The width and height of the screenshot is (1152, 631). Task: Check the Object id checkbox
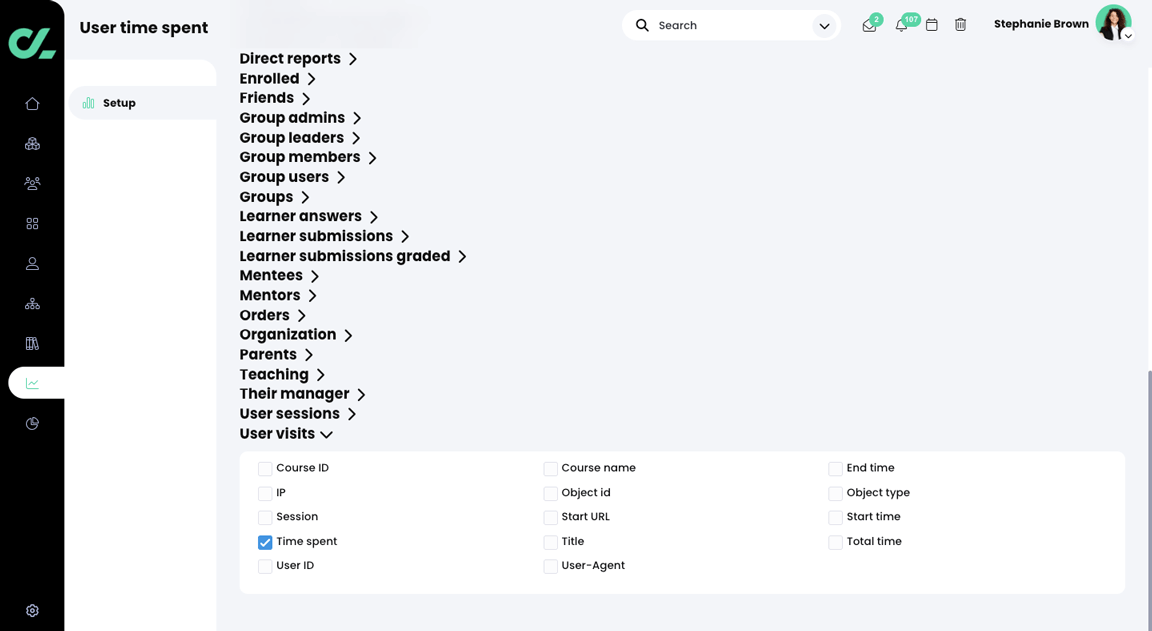click(x=550, y=493)
